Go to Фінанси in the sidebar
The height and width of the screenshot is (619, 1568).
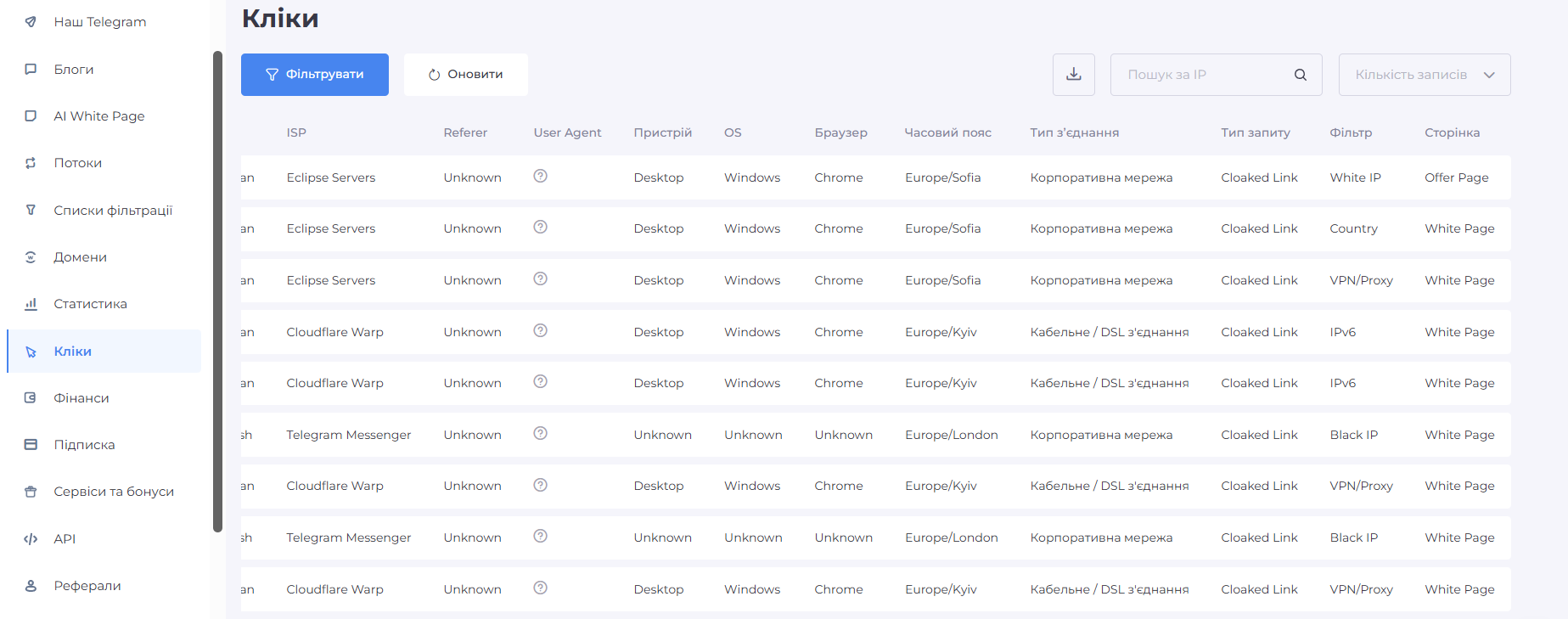pyautogui.click(x=81, y=398)
